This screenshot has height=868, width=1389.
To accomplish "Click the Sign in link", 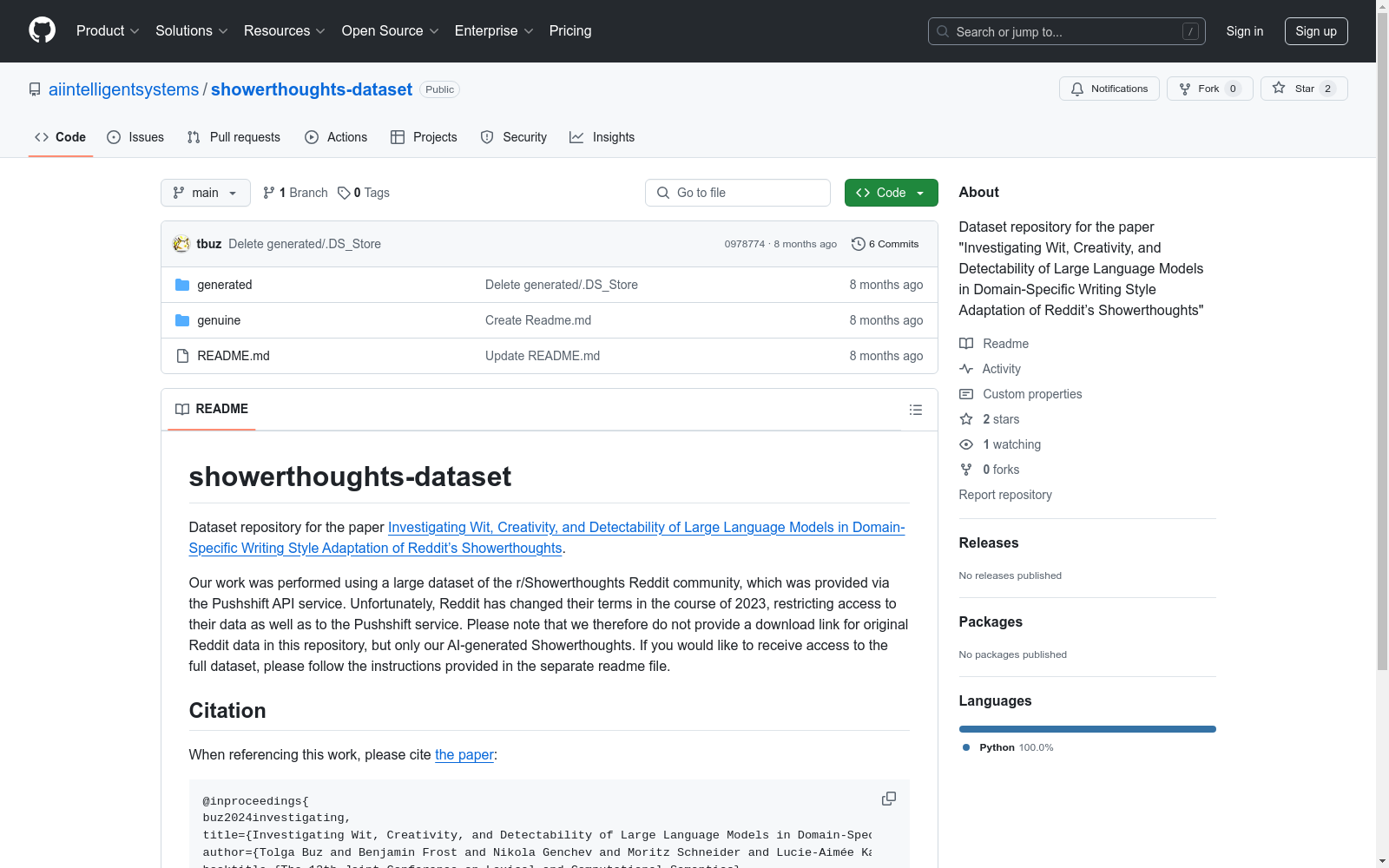I will [x=1245, y=31].
